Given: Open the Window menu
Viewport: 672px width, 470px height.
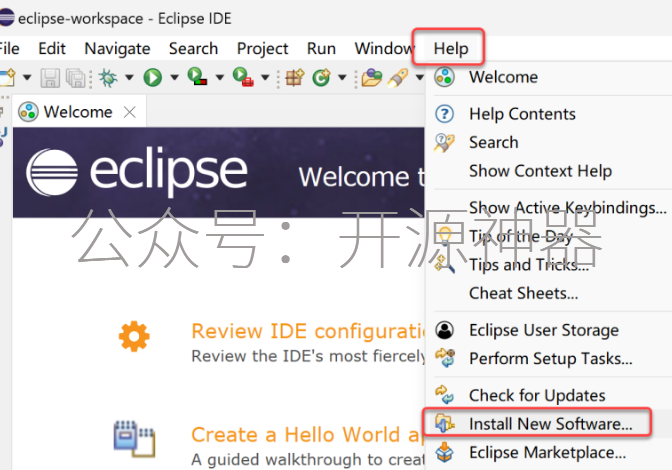Looking at the screenshot, I should click(x=384, y=48).
